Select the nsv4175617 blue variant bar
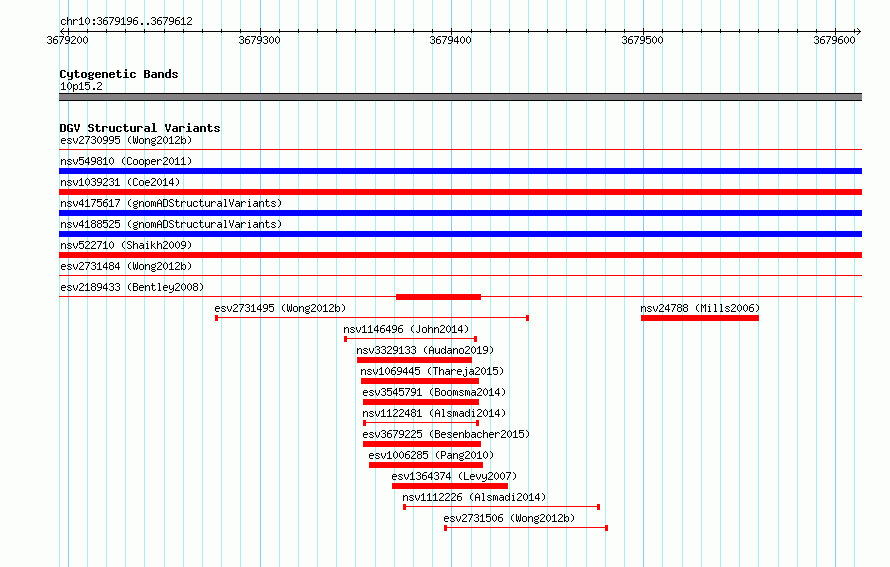The height and width of the screenshot is (567, 890). [x=460, y=213]
